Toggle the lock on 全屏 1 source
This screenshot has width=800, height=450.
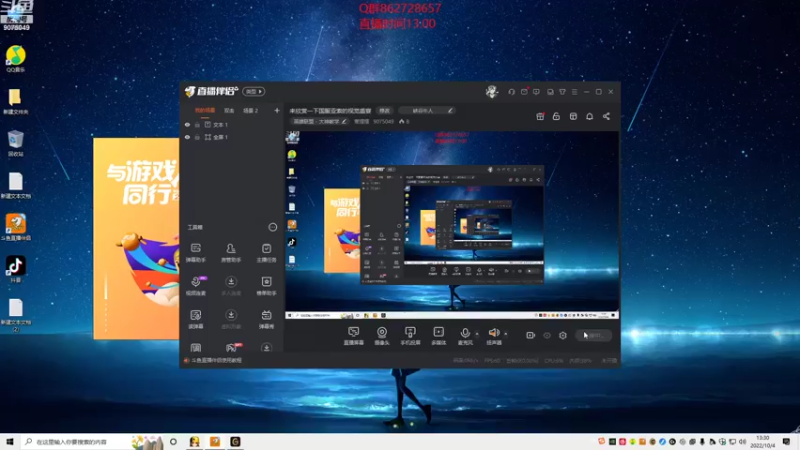click(197, 137)
